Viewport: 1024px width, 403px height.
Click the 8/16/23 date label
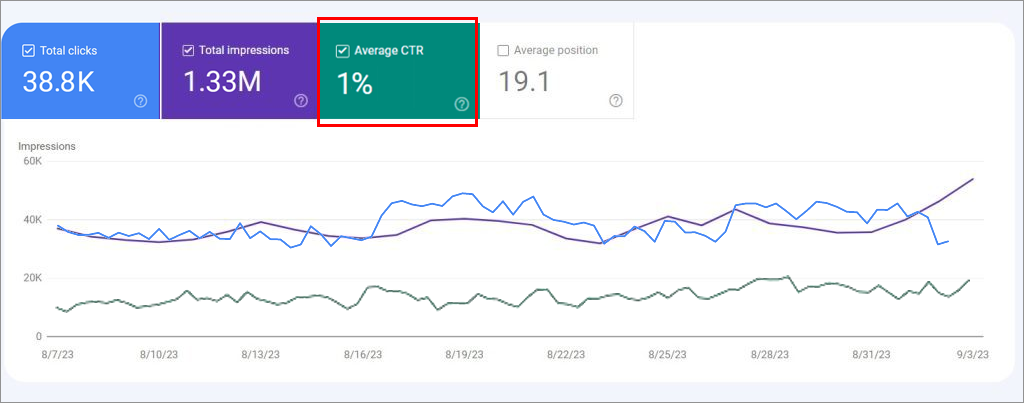point(362,355)
